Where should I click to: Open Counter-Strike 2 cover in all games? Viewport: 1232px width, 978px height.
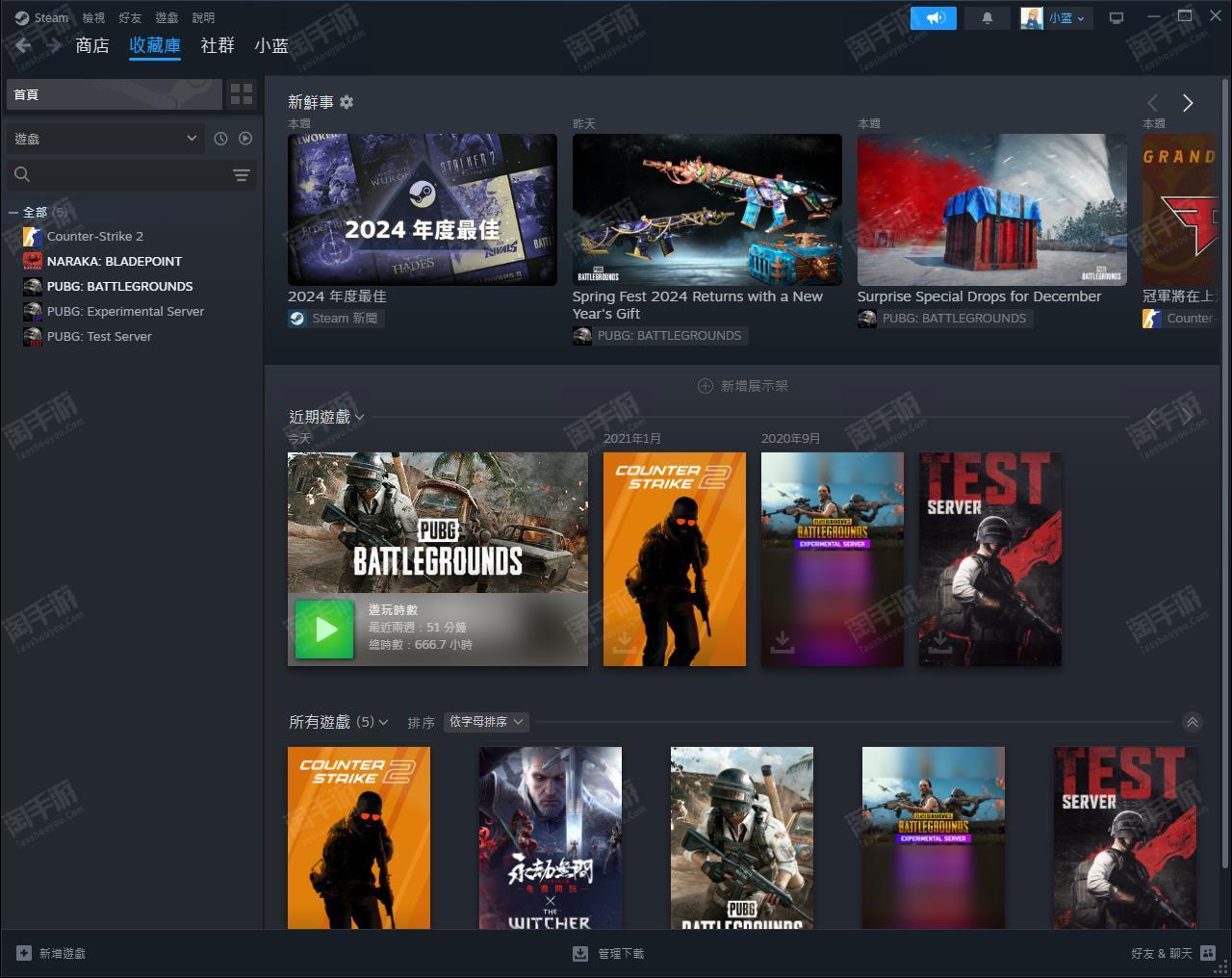click(359, 837)
